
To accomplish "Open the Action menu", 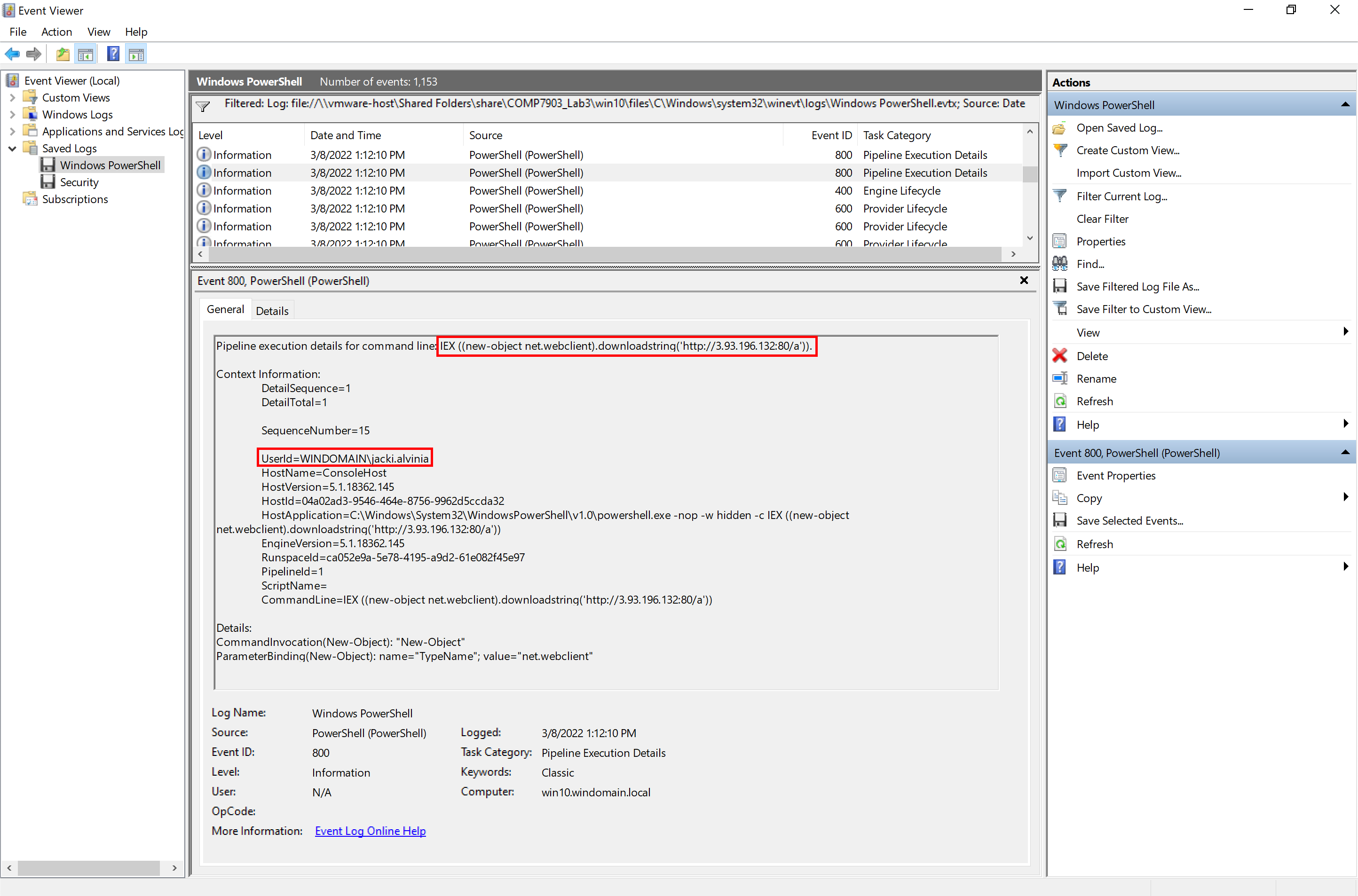I will coord(56,32).
